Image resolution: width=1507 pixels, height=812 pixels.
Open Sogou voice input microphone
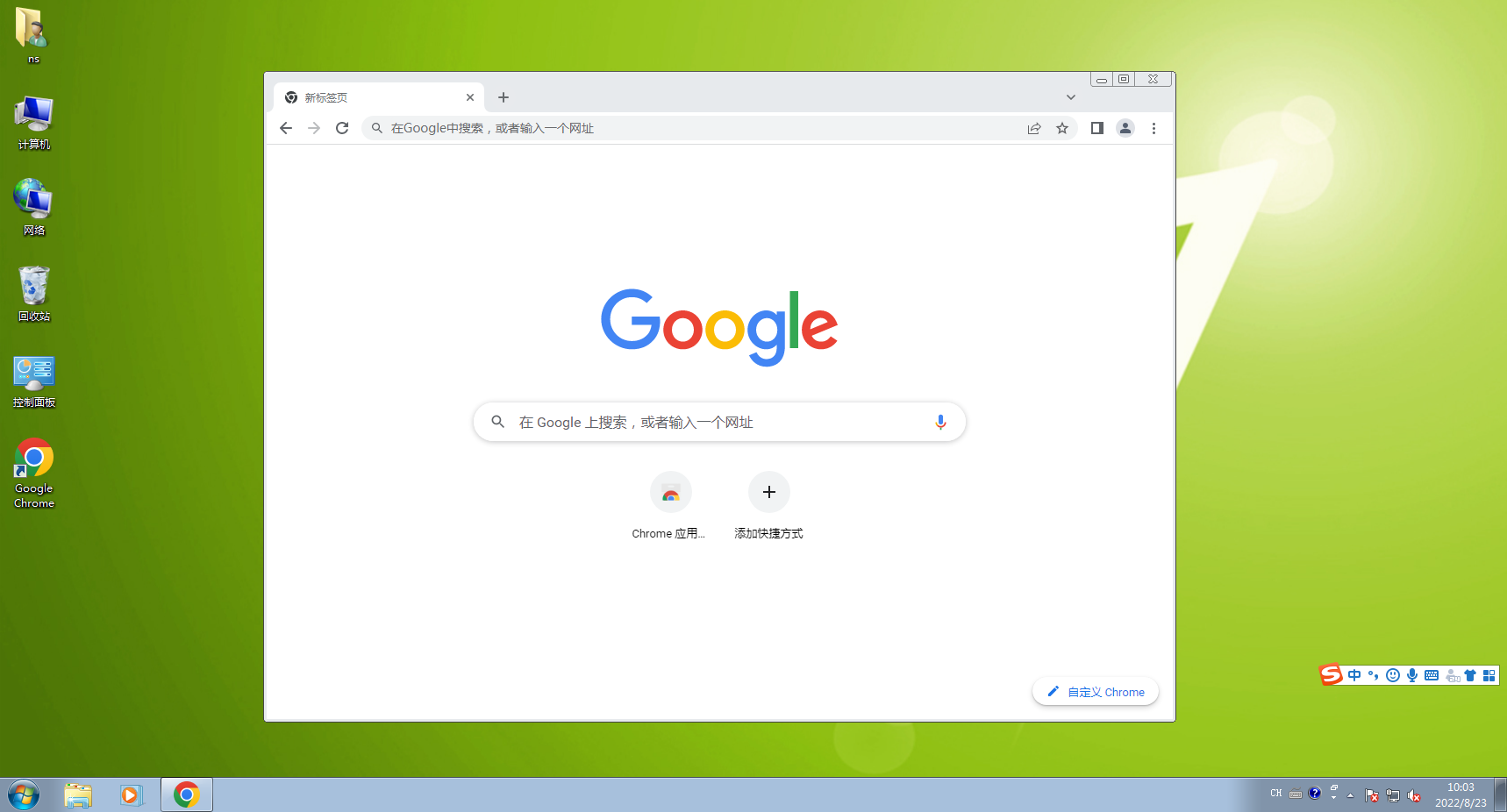(x=1412, y=675)
